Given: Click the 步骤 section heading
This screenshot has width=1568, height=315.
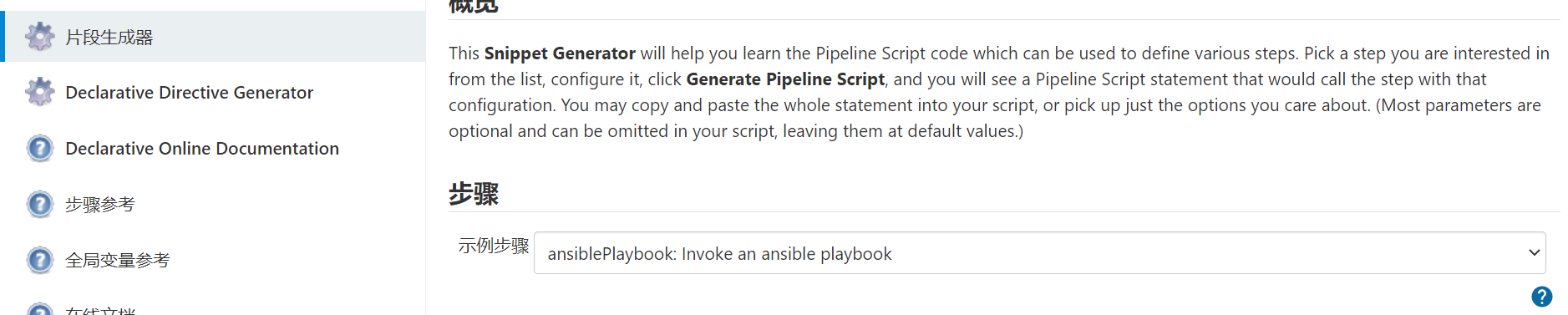Looking at the screenshot, I should (474, 194).
